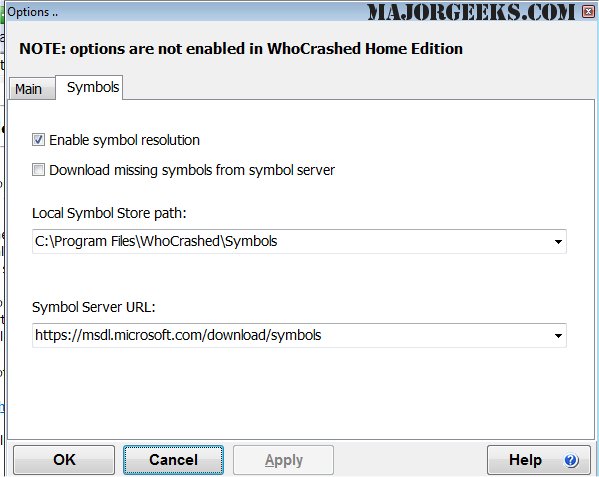Confirm settings with the OK button
Image resolution: width=599 pixels, height=477 pixels.
64,460
